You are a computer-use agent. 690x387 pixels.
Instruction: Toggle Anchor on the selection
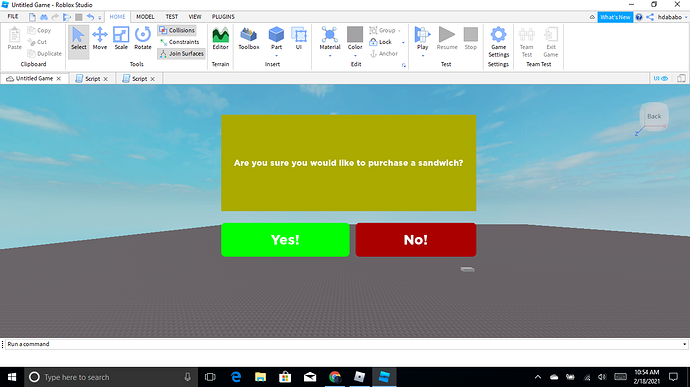(384, 53)
